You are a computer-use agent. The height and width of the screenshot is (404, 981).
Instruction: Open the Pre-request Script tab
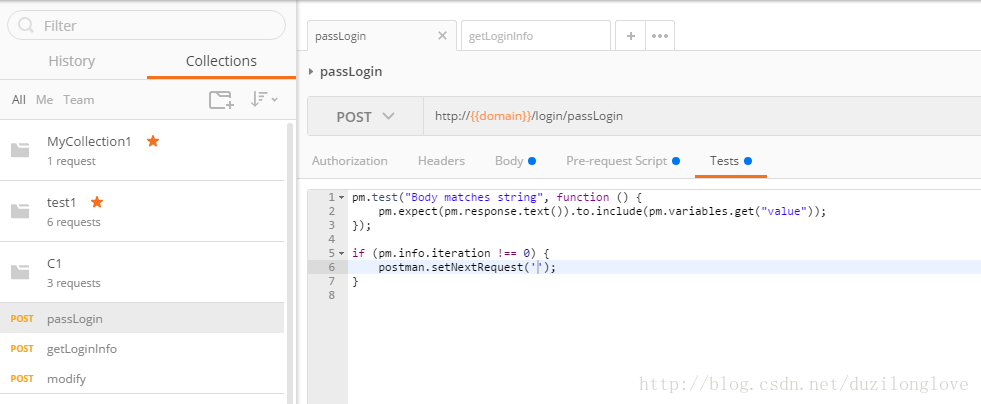coord(616,160)
